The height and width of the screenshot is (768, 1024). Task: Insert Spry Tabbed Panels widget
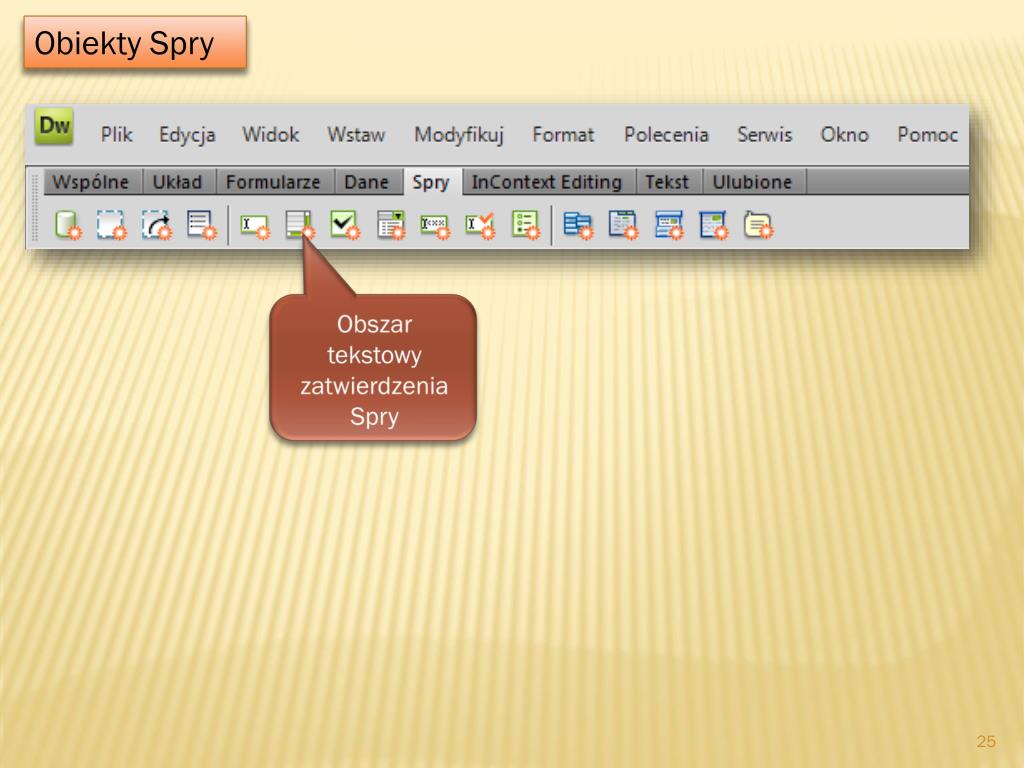click(x=623, y=225)
